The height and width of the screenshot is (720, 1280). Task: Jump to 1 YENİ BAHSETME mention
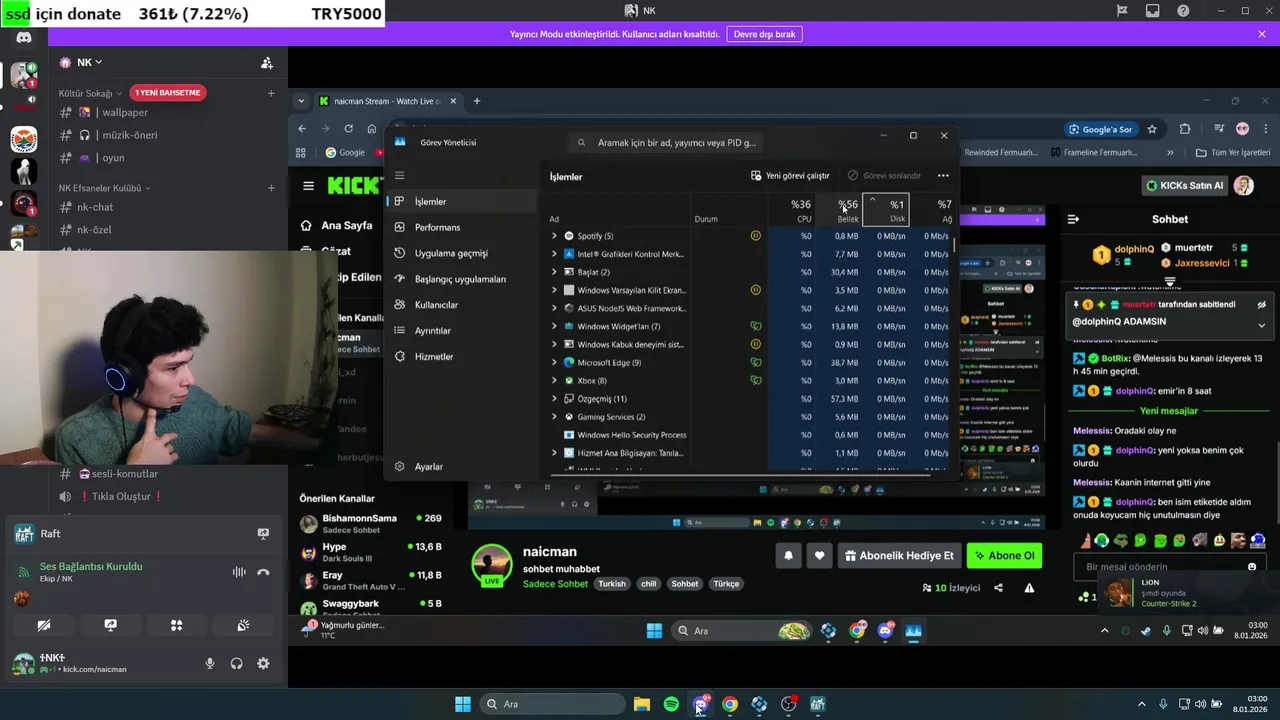[x=168, y=93]
